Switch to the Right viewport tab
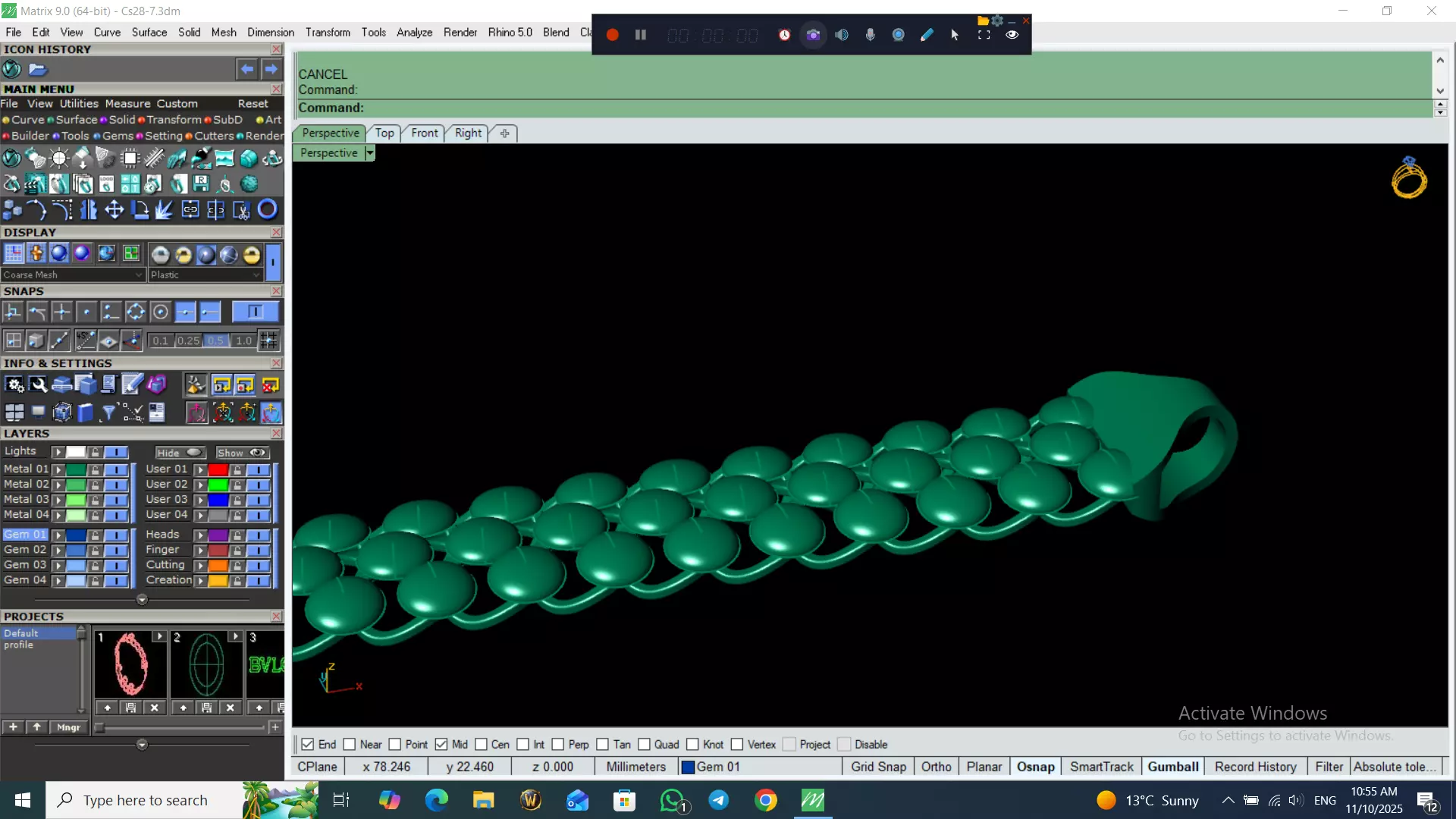The image size is (1456, 819). 468,133
